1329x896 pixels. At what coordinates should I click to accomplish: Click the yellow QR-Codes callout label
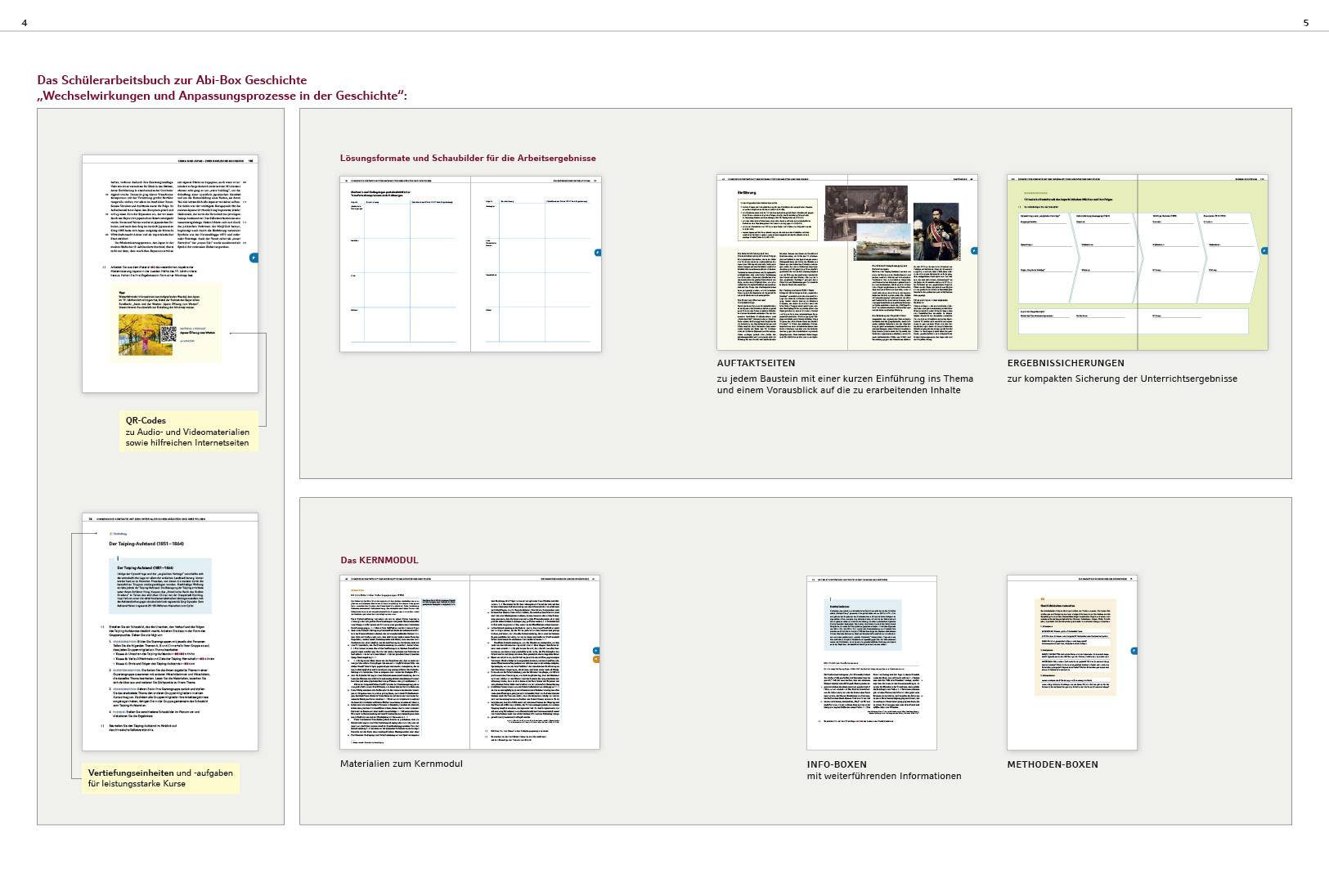click(187, 431)
